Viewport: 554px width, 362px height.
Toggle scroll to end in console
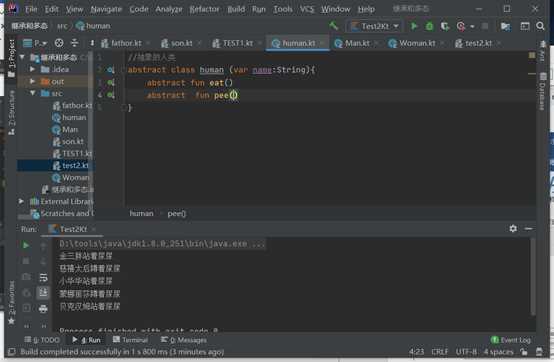click(43, 293)
